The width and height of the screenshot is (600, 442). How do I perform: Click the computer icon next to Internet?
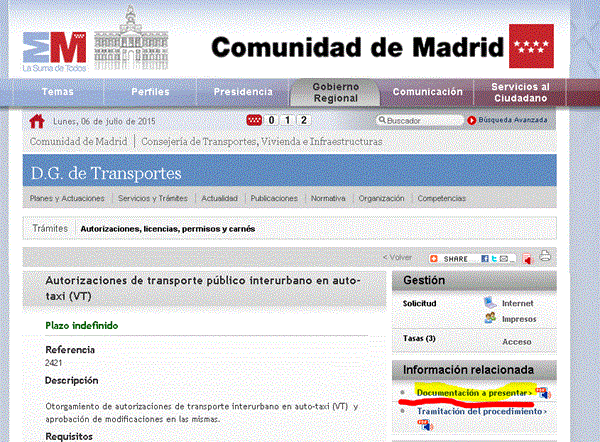490,303
